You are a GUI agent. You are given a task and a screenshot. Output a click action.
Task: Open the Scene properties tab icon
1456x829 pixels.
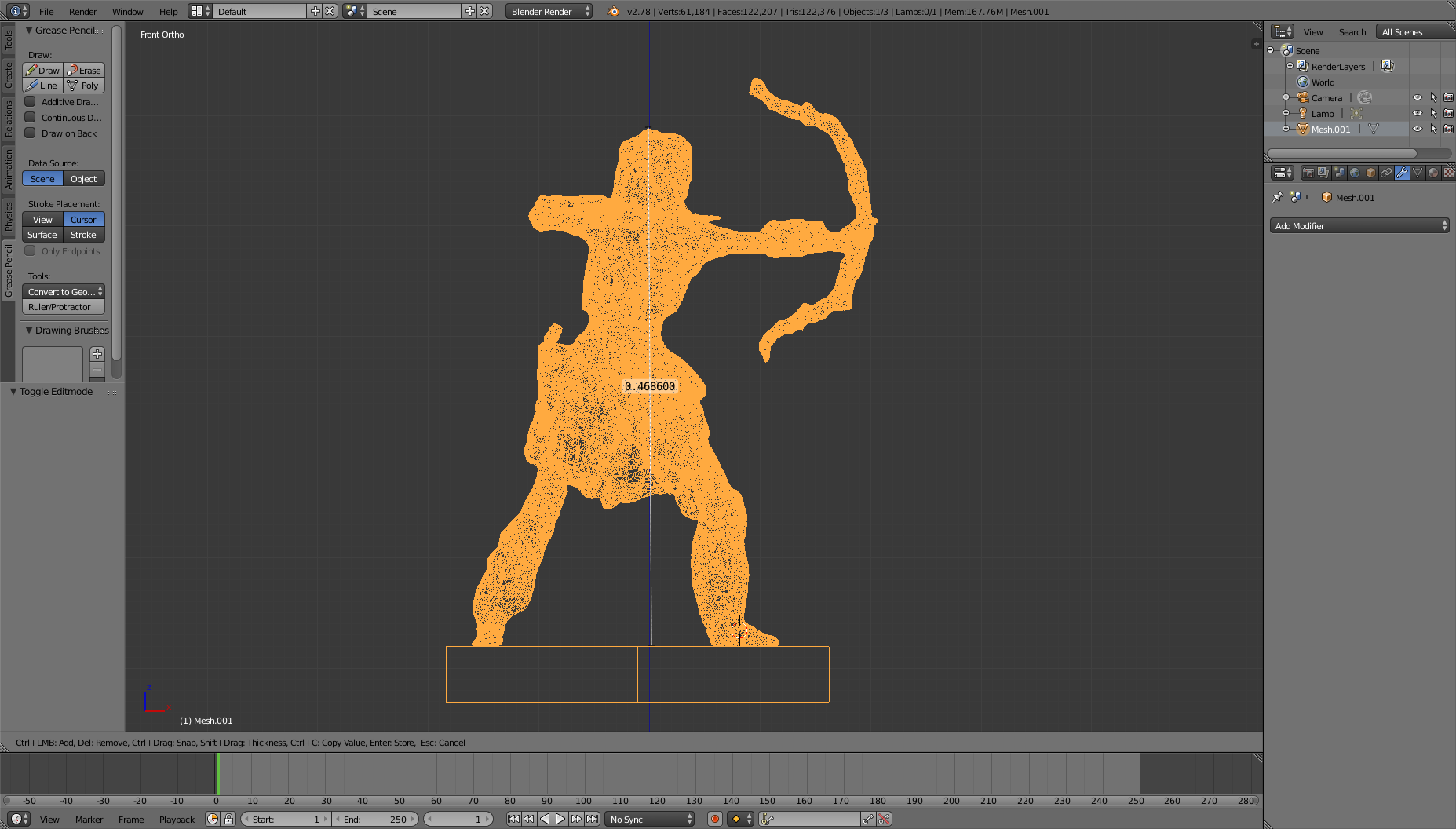pyautogui.click(x=1339, y=173)
